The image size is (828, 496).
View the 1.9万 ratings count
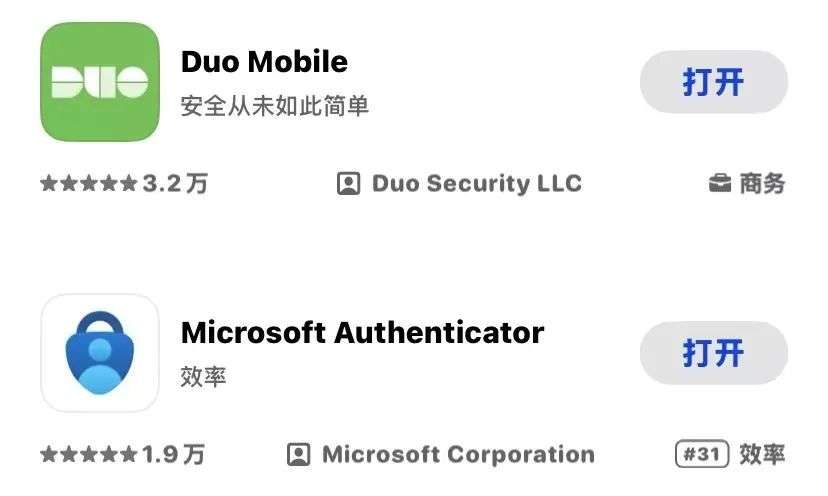[174, 454]
